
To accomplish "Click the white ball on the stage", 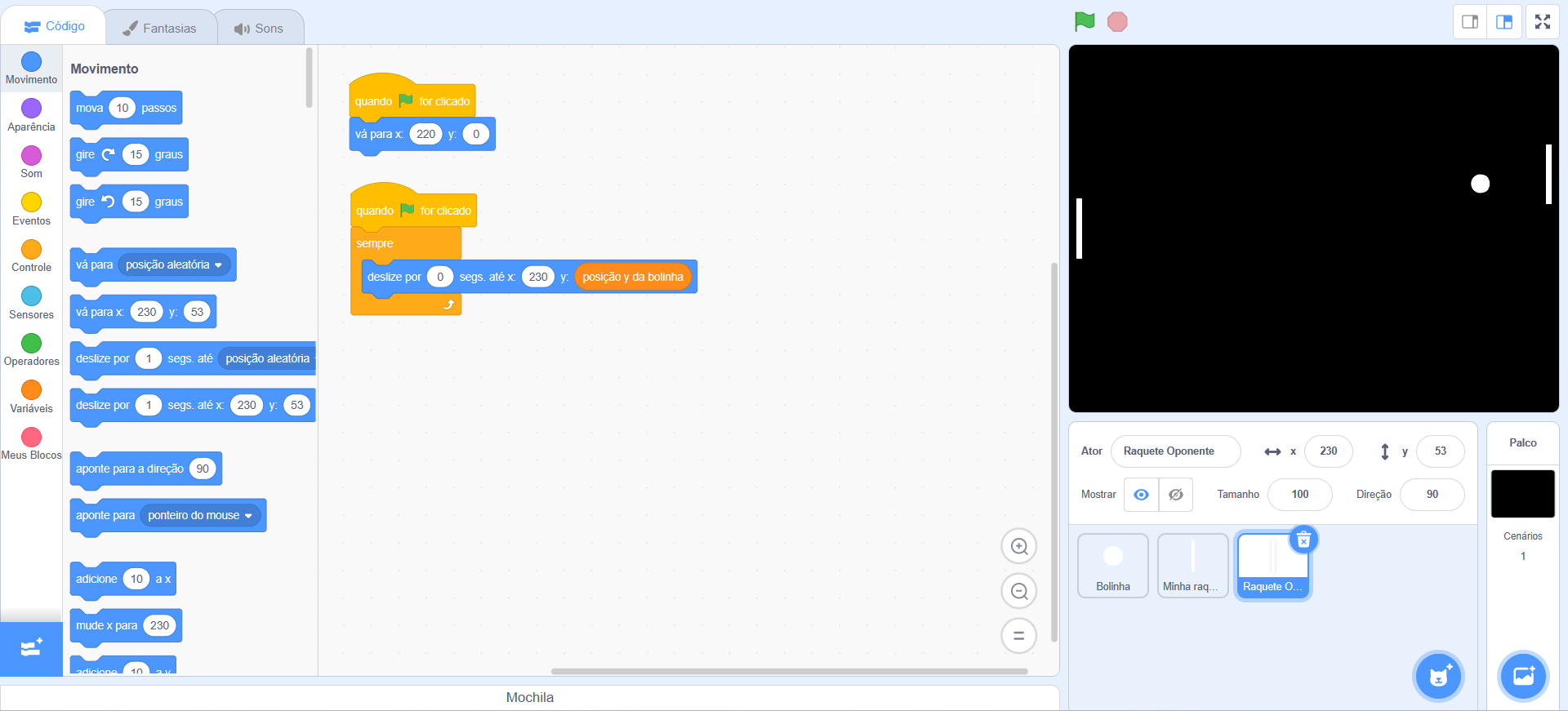I will coord(1480,184).
